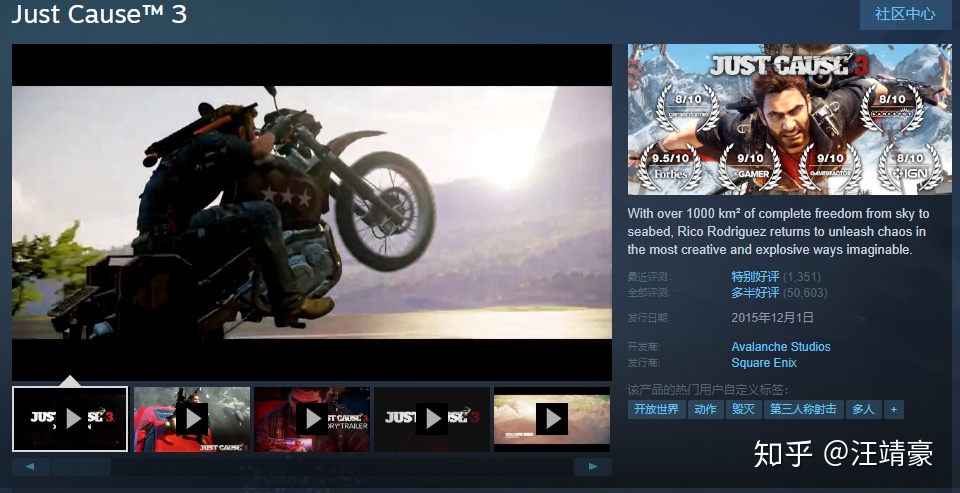Play the Story Trailer video thumbnail
Screen dimensions: 960x493
312,419
